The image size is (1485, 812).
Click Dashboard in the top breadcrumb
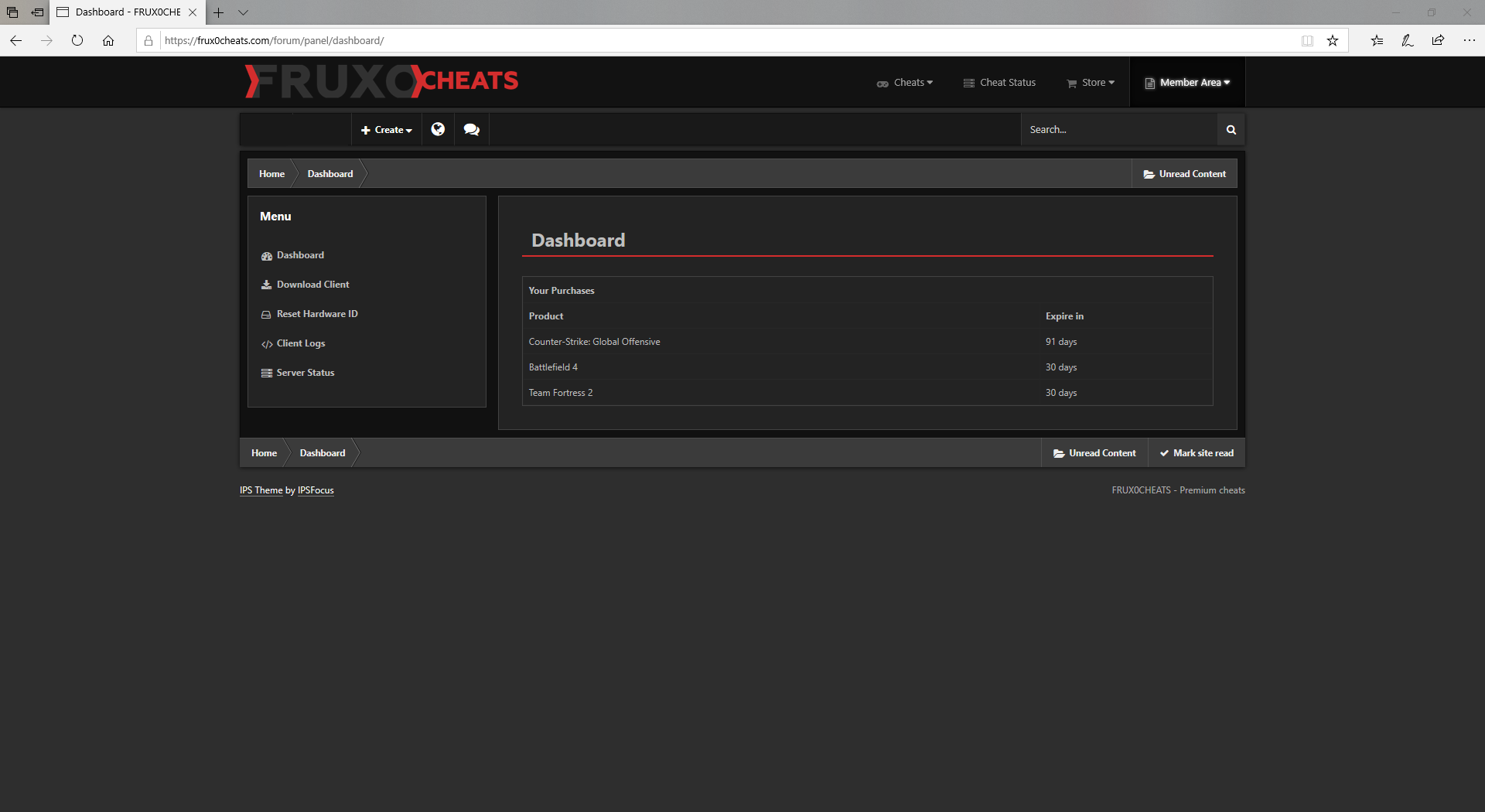[x=330, y=174]
